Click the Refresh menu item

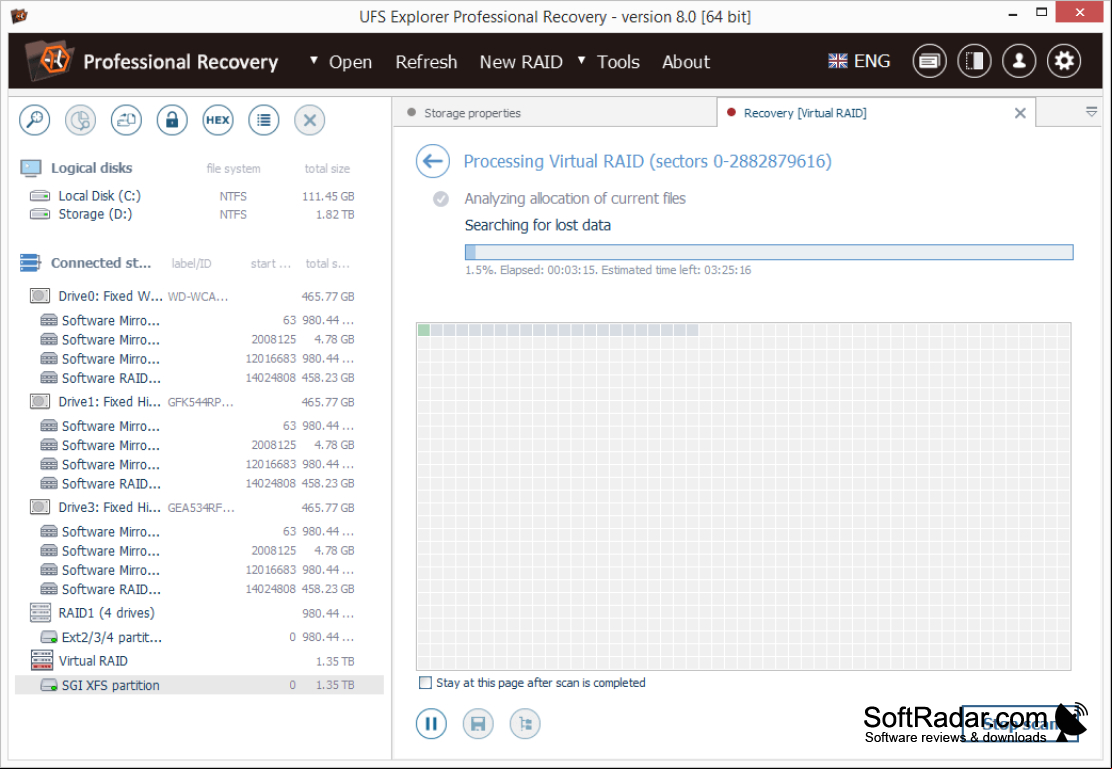[x=426, y=62]
